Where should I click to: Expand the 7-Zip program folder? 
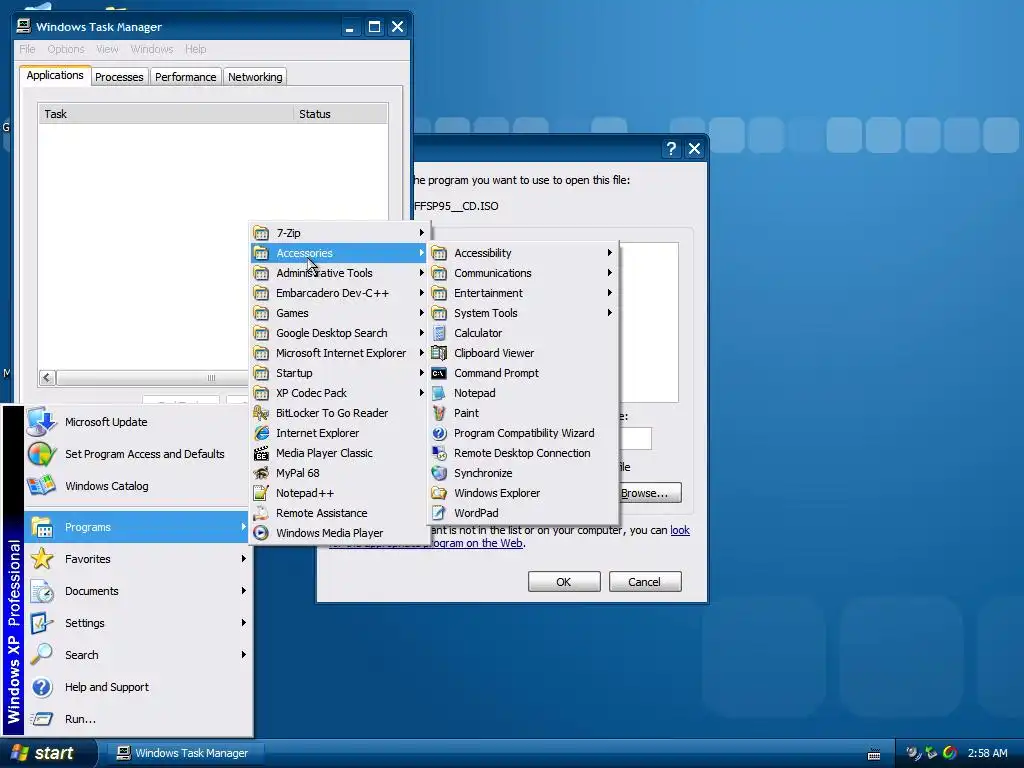tap(339, 233)
